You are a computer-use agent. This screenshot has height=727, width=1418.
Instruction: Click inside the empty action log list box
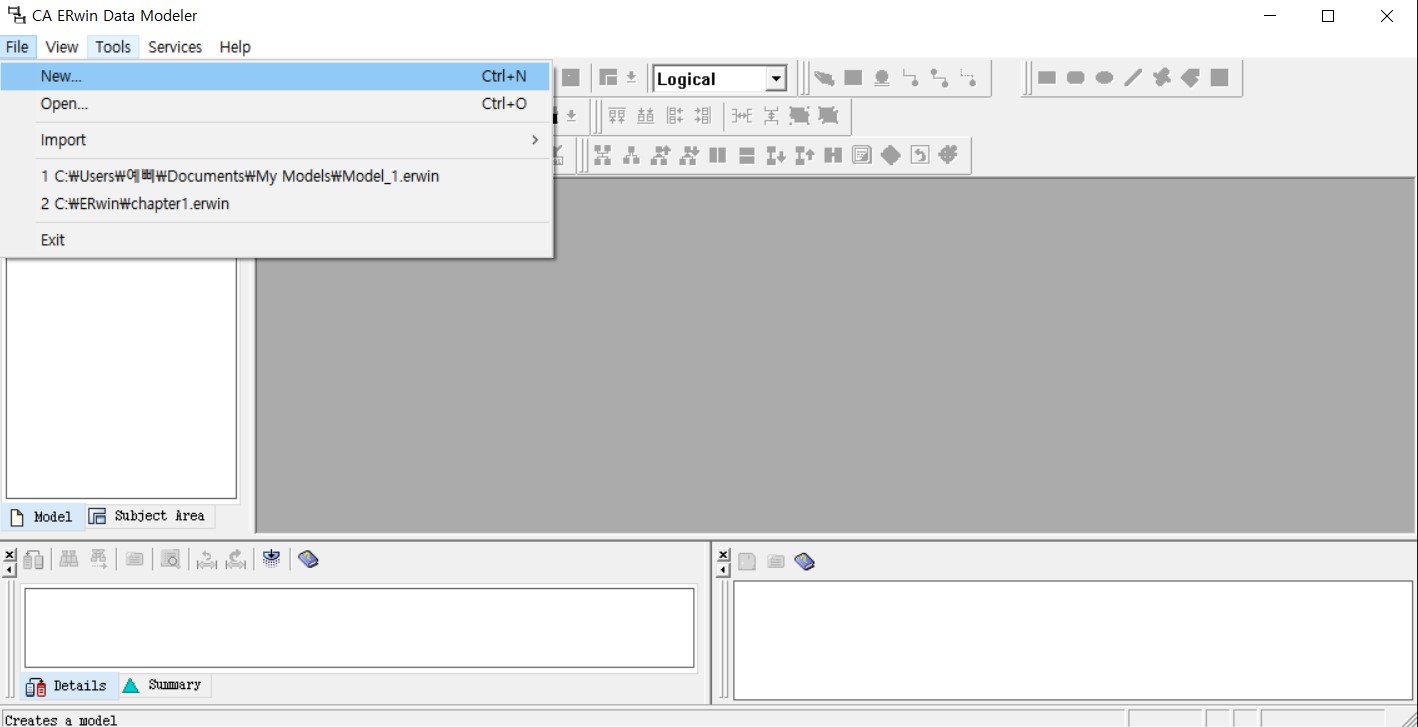[x=359, y=628]
